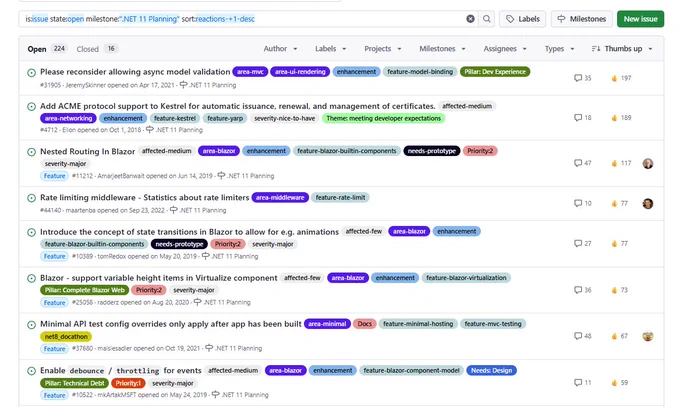Click assignee avatar on Nested Routing row
Viewport: 680px width, 407px height.
tap(648, 164)
